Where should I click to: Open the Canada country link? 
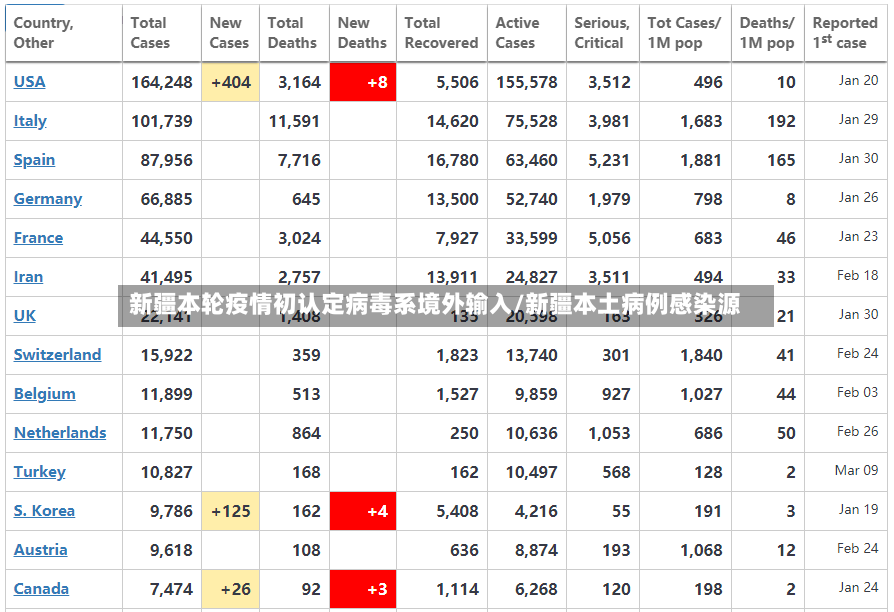pyautogui.click(x=41, y=589)
